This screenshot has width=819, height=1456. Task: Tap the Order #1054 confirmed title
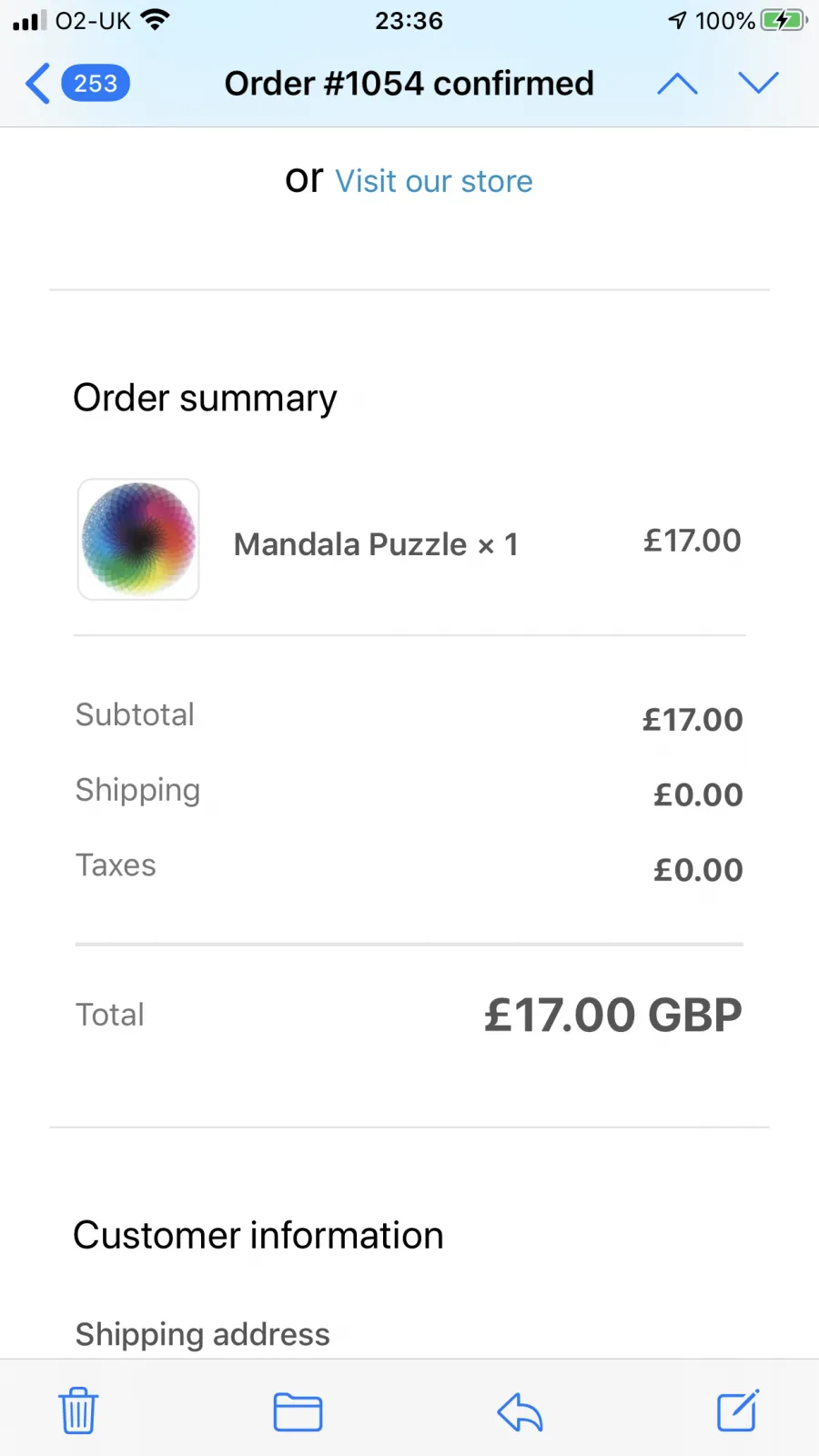point(409,84)
